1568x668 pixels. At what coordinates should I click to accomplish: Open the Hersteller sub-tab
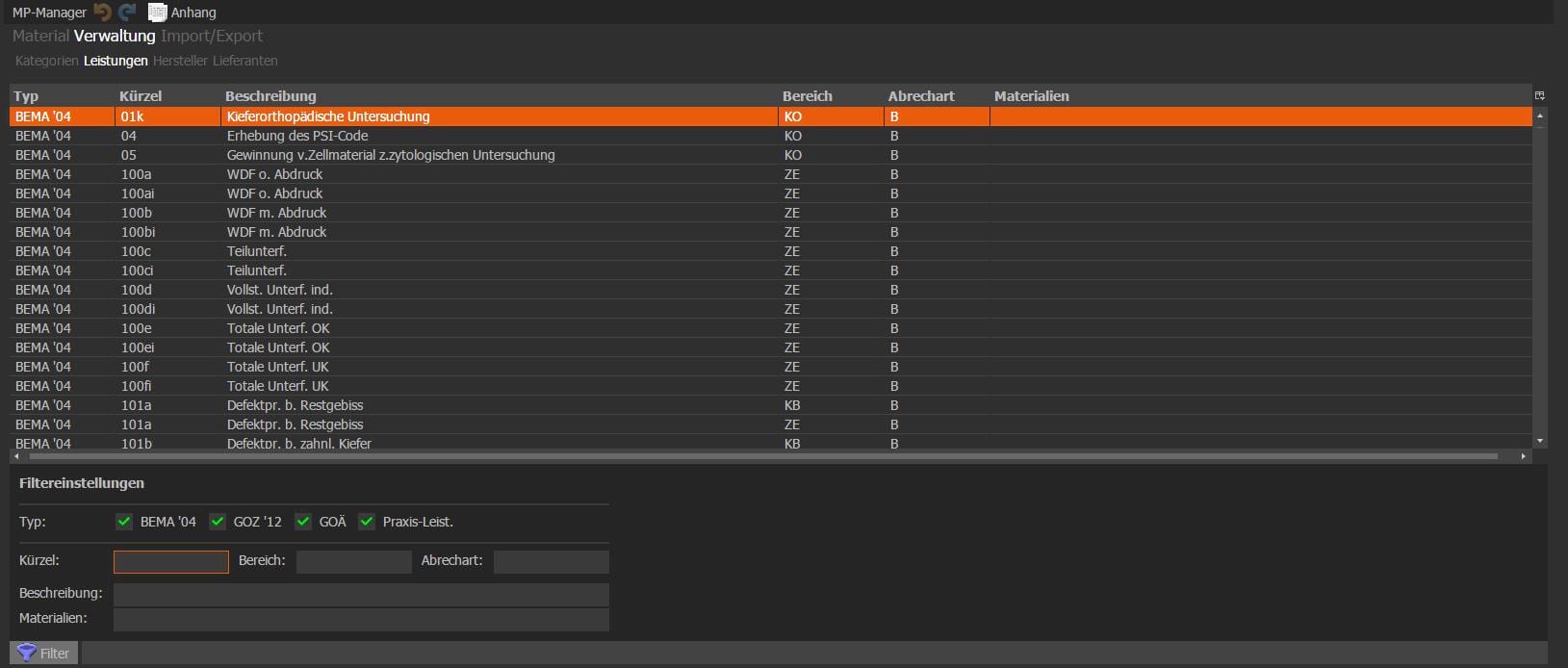180,61
